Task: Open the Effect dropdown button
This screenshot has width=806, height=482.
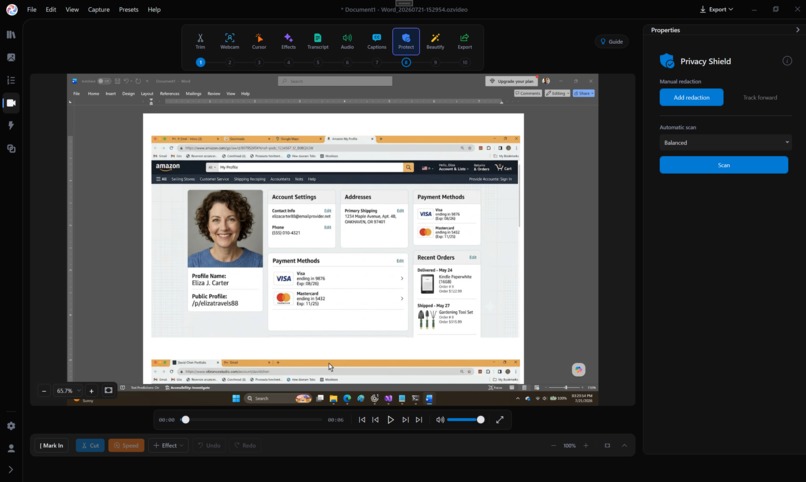Action: point(169,446)
